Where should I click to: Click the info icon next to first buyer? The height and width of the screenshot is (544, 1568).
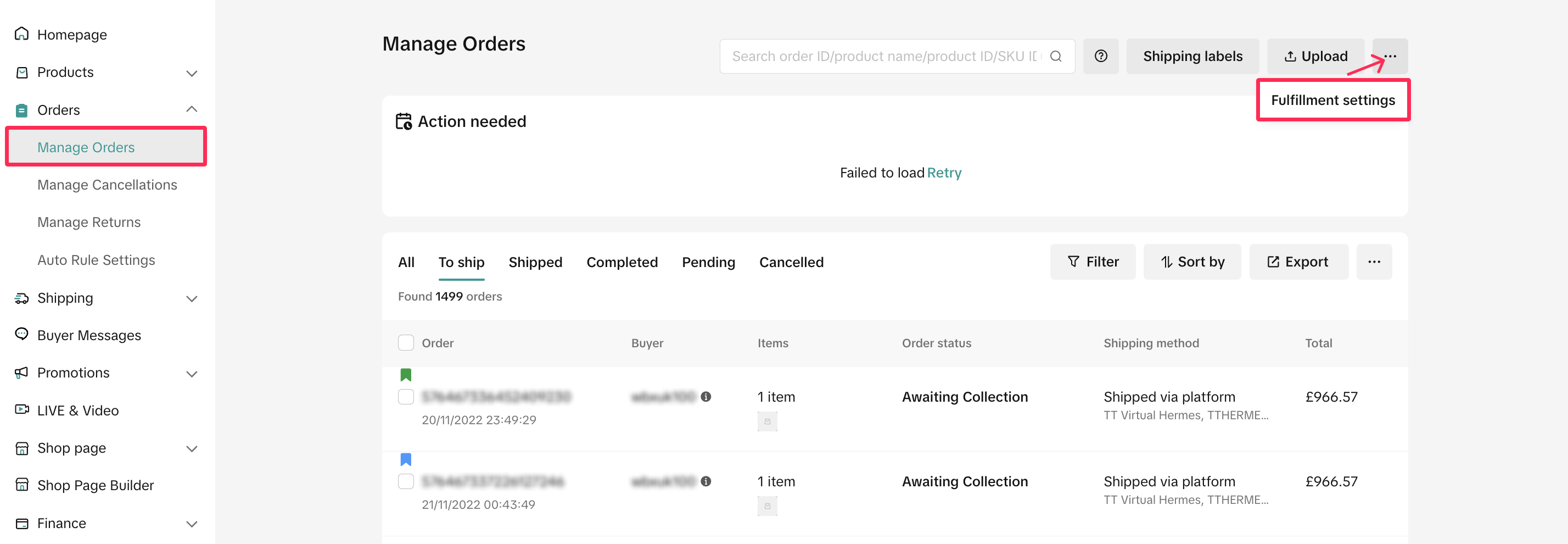coord(706,397)
